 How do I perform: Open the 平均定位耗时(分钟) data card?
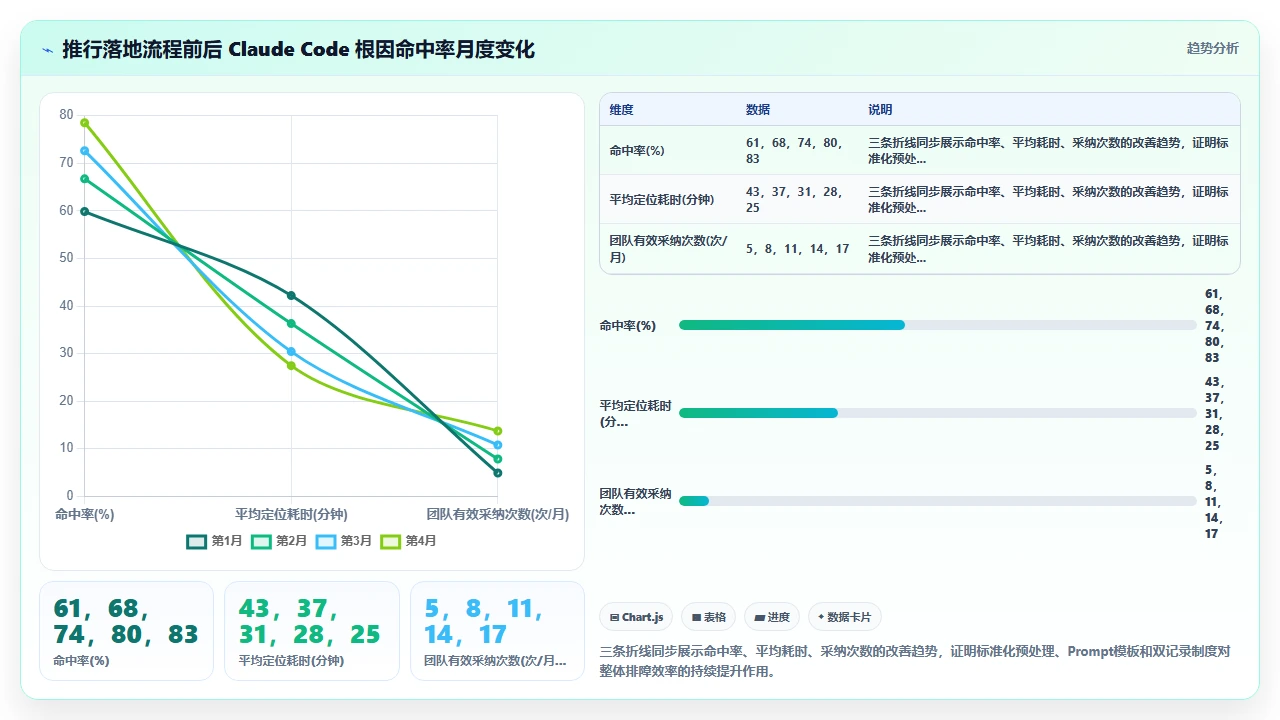click(311, 631)
